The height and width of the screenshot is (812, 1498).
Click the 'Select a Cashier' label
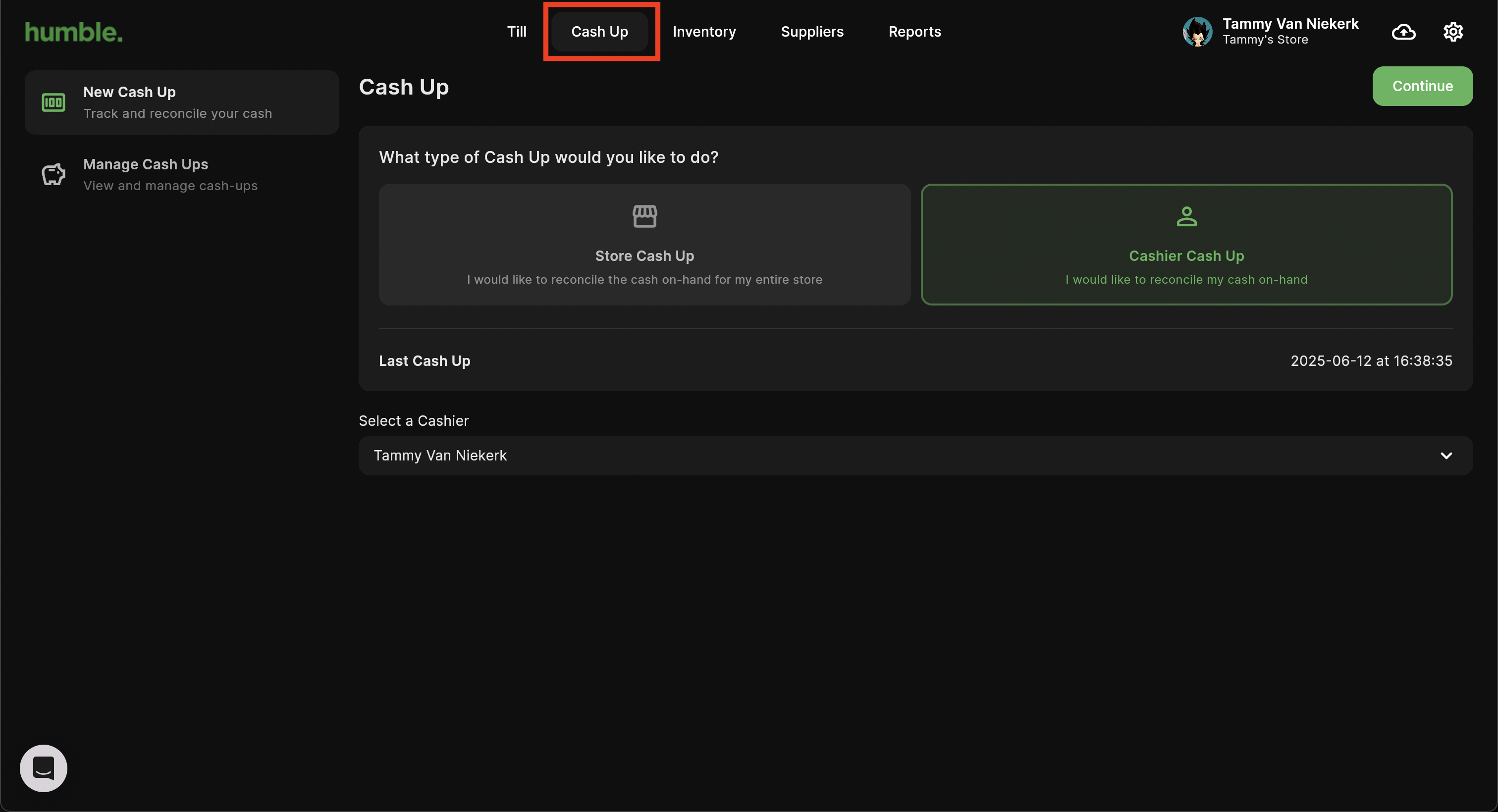pyautogui.click(x=414, y=421)
